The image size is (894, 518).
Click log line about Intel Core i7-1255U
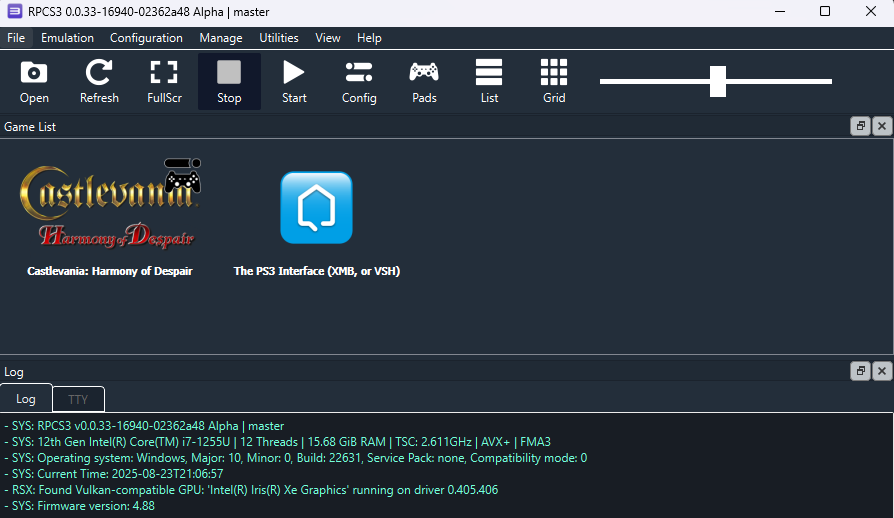[278, 442]
